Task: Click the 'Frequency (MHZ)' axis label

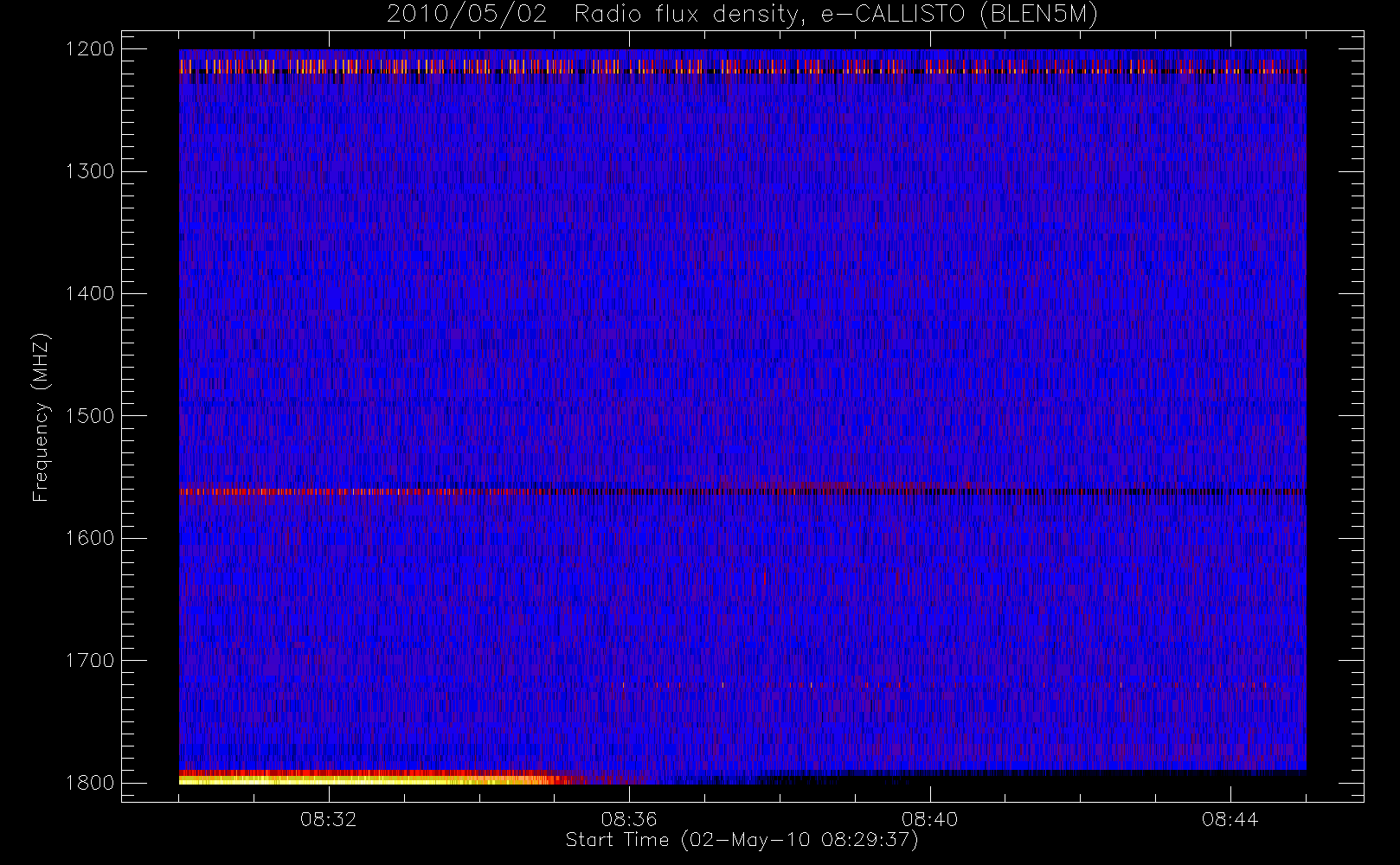Action: [41, 417]
